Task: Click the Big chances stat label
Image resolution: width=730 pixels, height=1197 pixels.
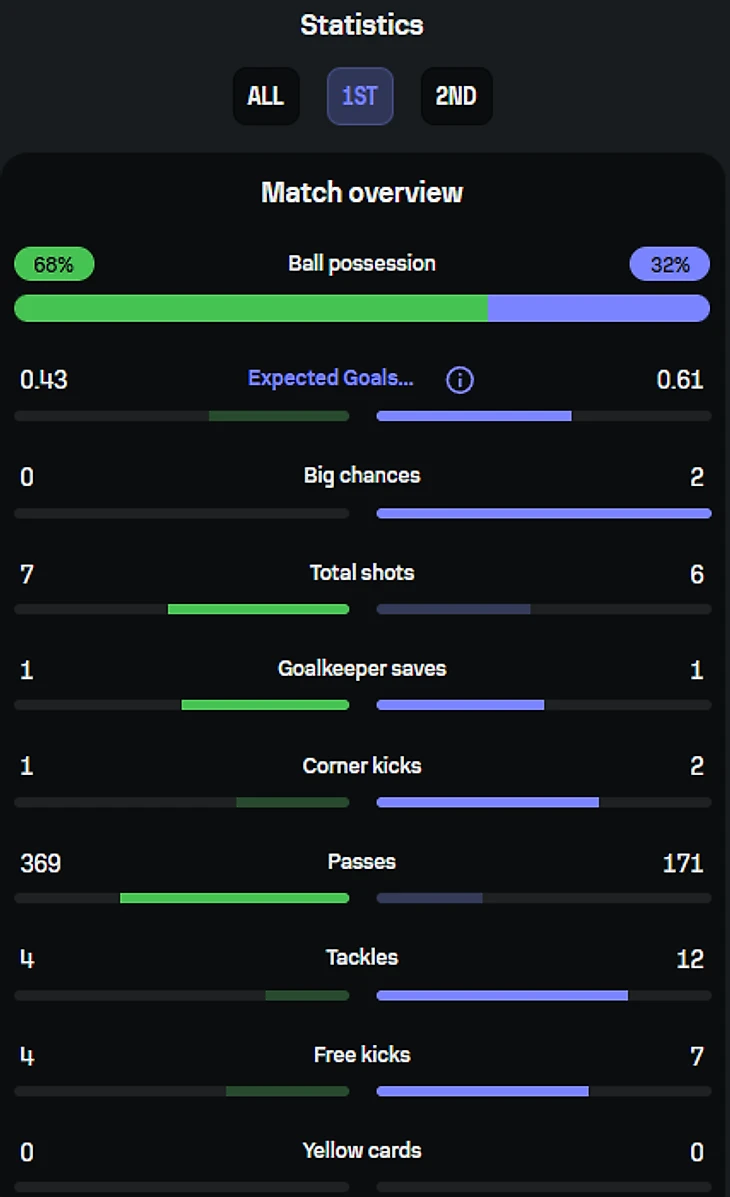Action: (362, 476)
